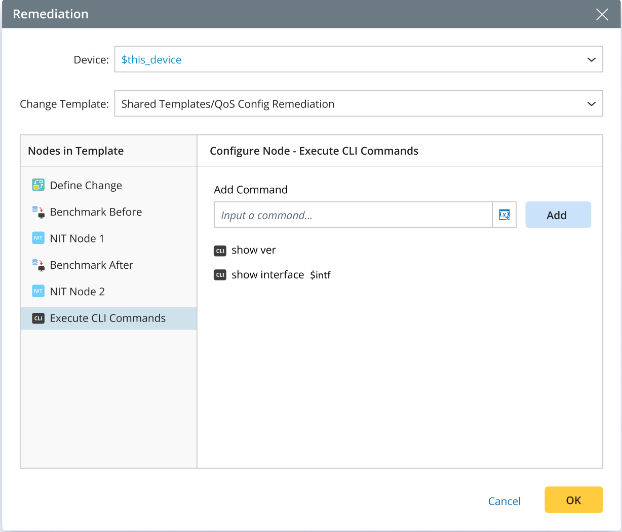Click the Cancel link
The image size is (622, 532).
pyautogui.click(x=504, y=501)
